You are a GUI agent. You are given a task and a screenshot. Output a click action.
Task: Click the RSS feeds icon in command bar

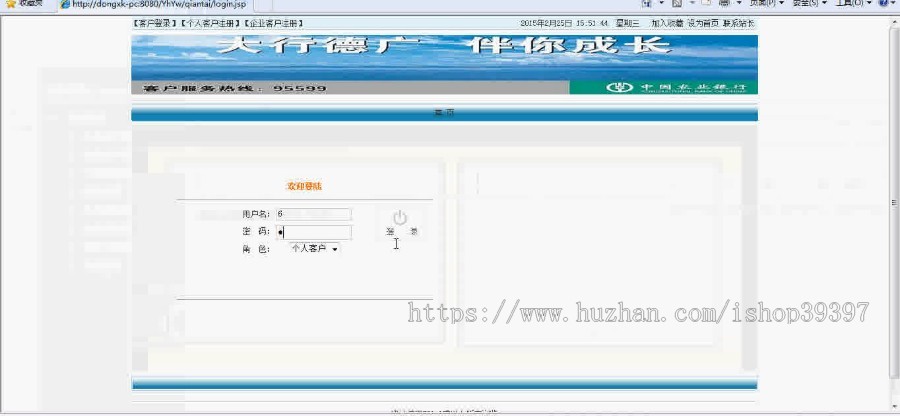[x=677, y=3]
